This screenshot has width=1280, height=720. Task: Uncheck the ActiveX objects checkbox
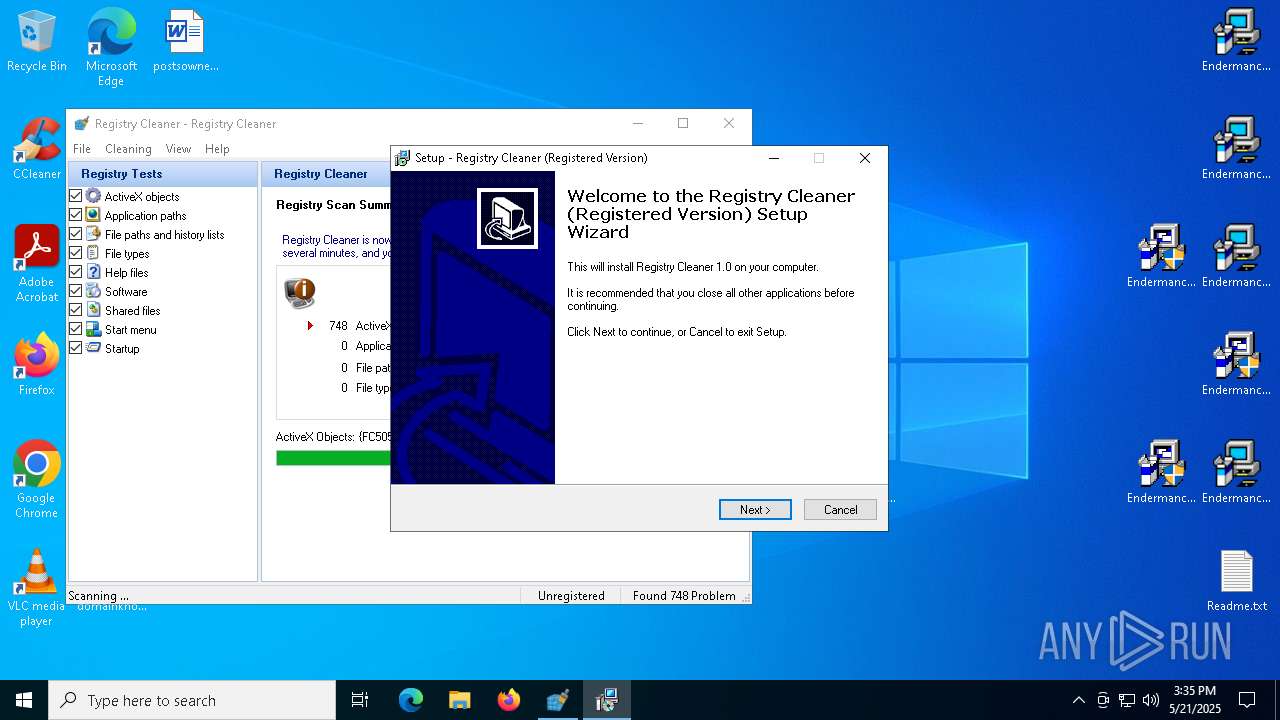(x=75, y=196)
